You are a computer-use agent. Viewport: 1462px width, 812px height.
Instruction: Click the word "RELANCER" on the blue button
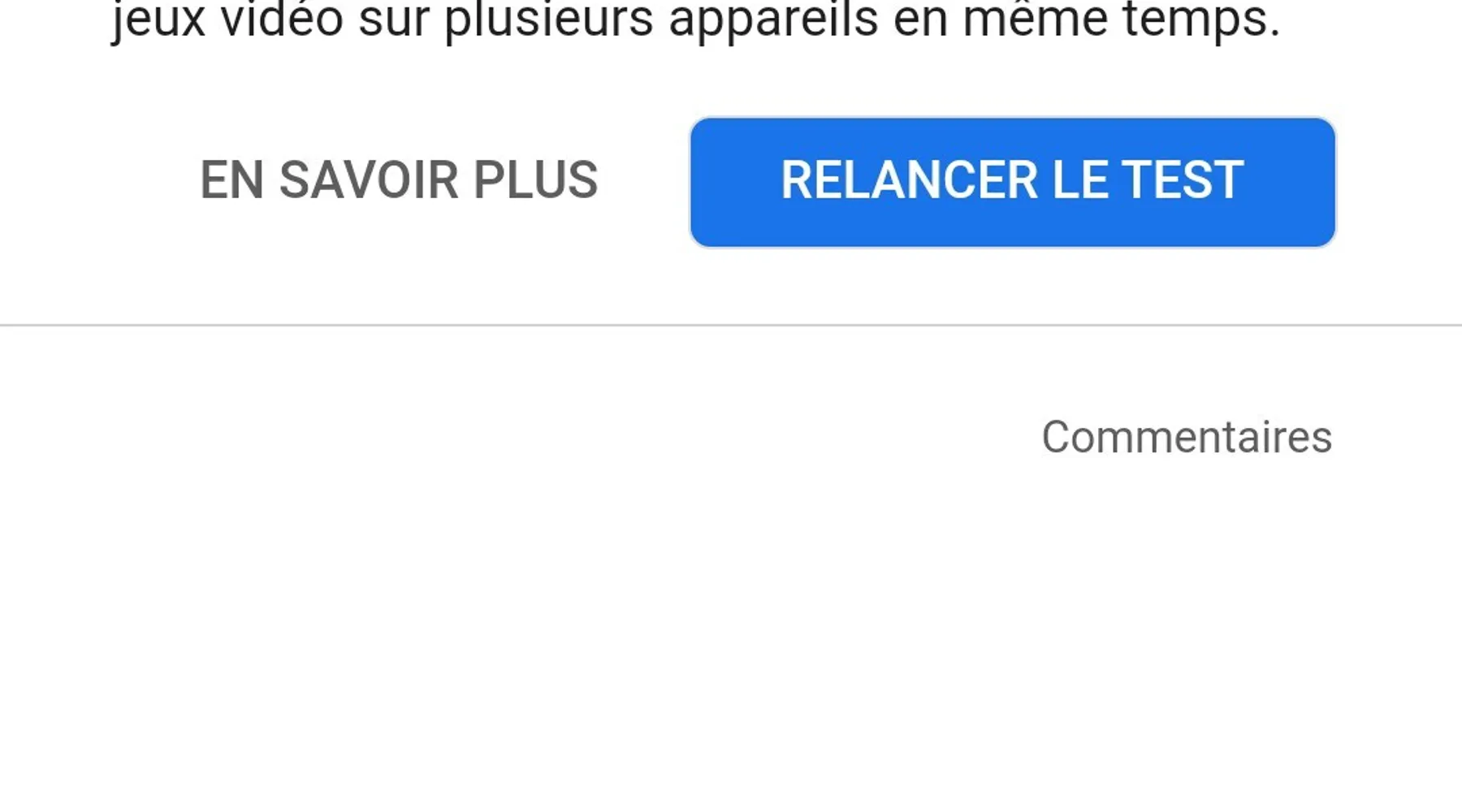pos(909,179)
